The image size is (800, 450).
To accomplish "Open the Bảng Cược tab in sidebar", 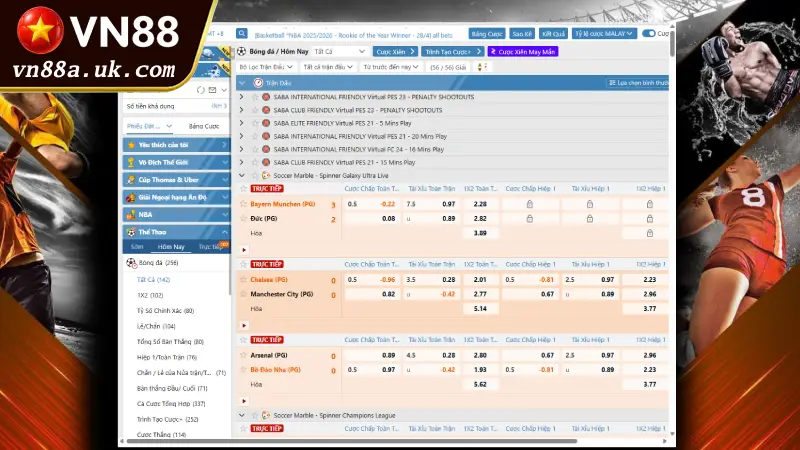I will [204, 126].
